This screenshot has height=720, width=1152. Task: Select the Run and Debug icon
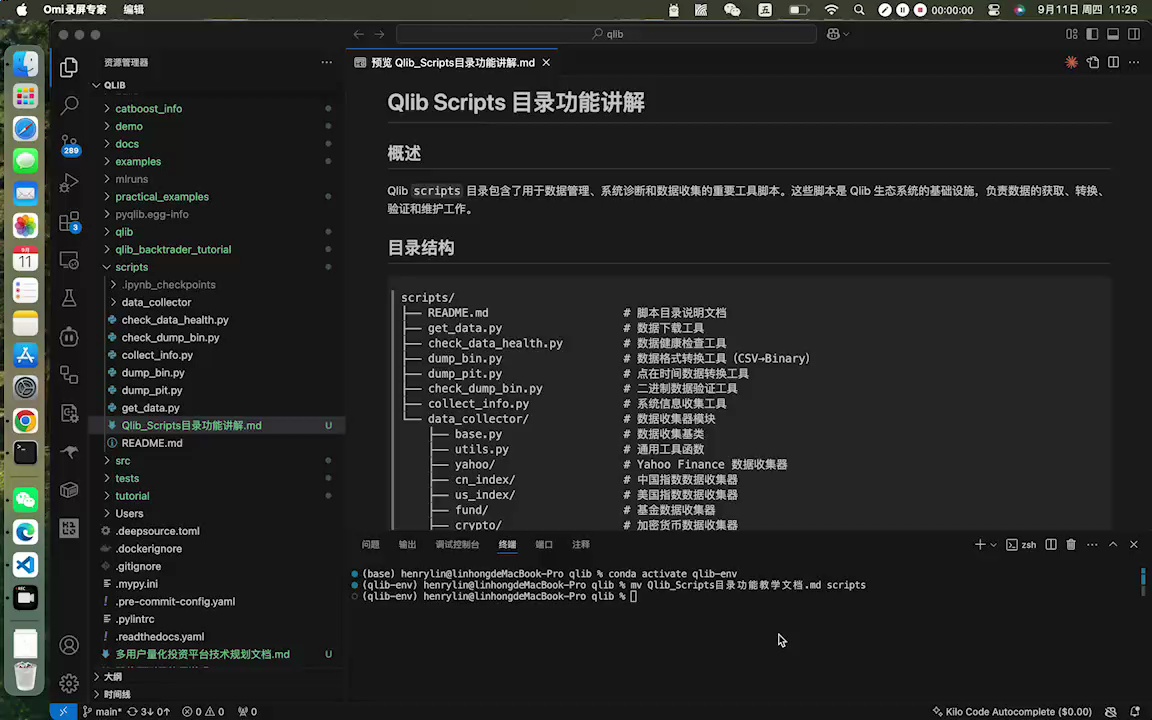[69, 182]
